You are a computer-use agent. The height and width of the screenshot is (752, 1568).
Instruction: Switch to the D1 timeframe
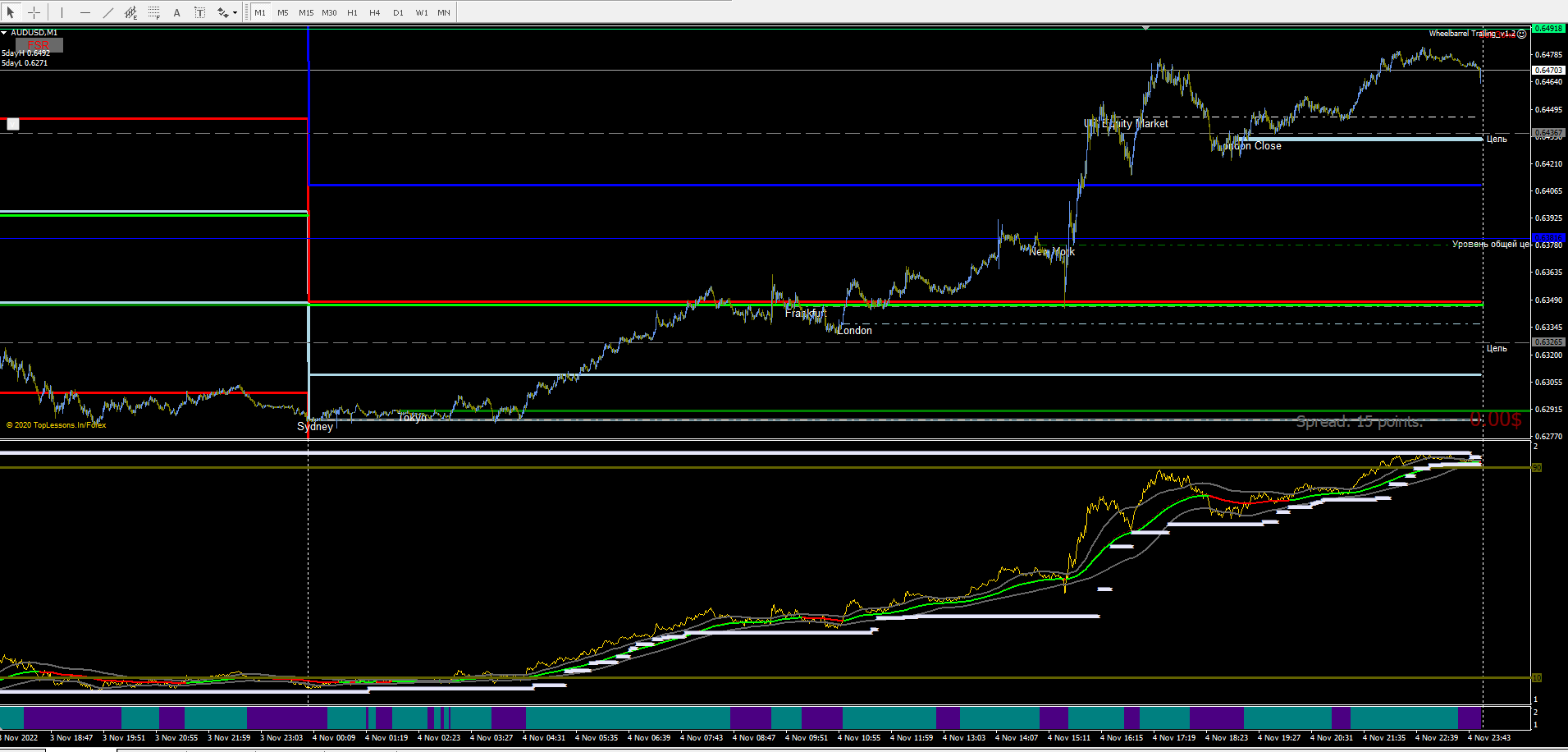pyautogui.click(x=398, y=12)
